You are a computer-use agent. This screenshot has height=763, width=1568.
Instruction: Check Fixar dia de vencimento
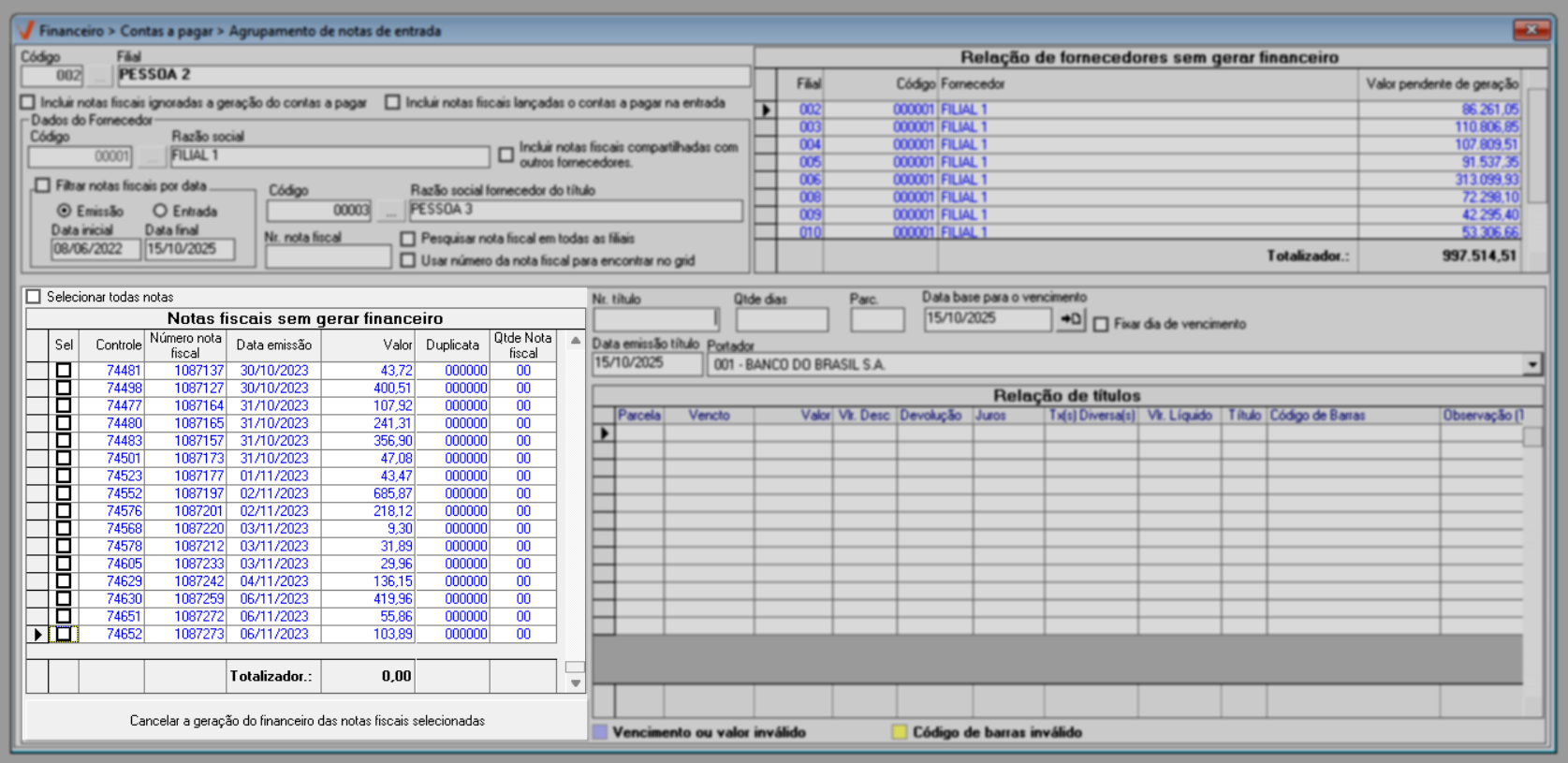[1101, 324]
